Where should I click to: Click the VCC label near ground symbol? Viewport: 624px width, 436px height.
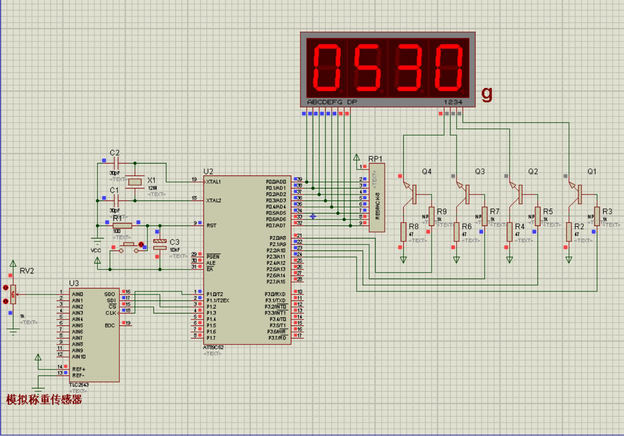96,251
